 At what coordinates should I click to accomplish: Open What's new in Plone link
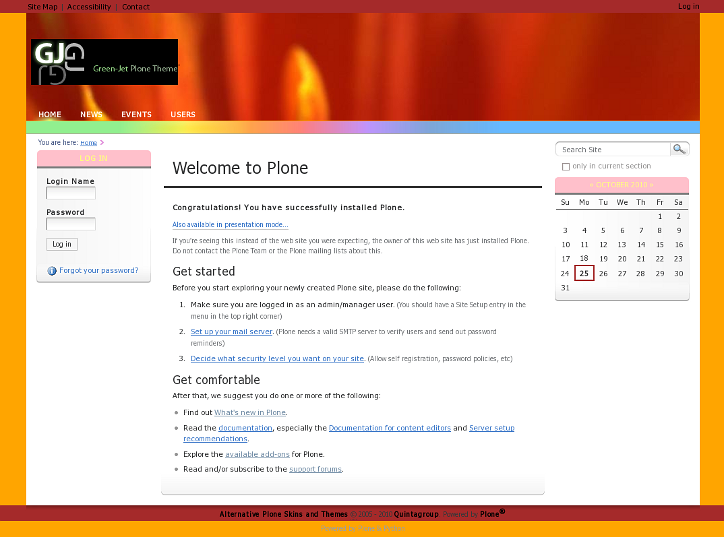click(250, 412)
